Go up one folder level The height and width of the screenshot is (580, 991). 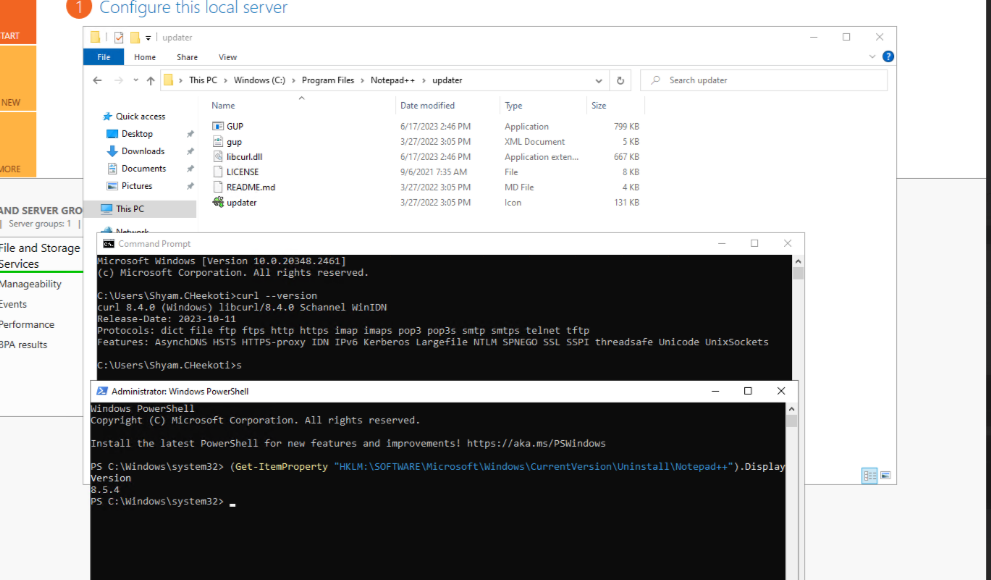[150, 80]
